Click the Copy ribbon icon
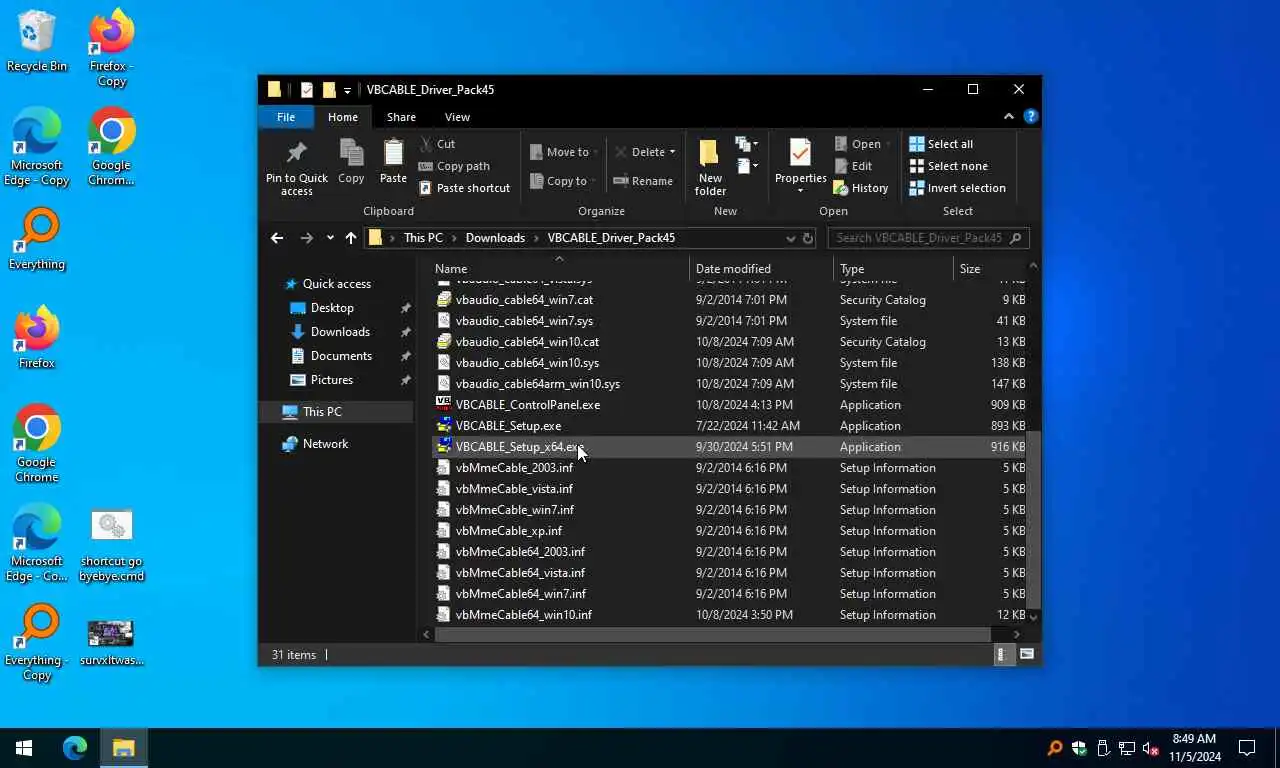The image size is (1280, 768). click(351, 162)
